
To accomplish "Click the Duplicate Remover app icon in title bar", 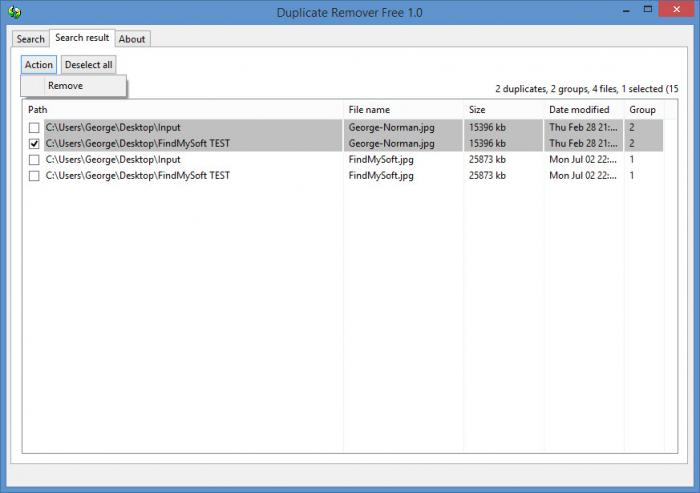I will (14, 12).
